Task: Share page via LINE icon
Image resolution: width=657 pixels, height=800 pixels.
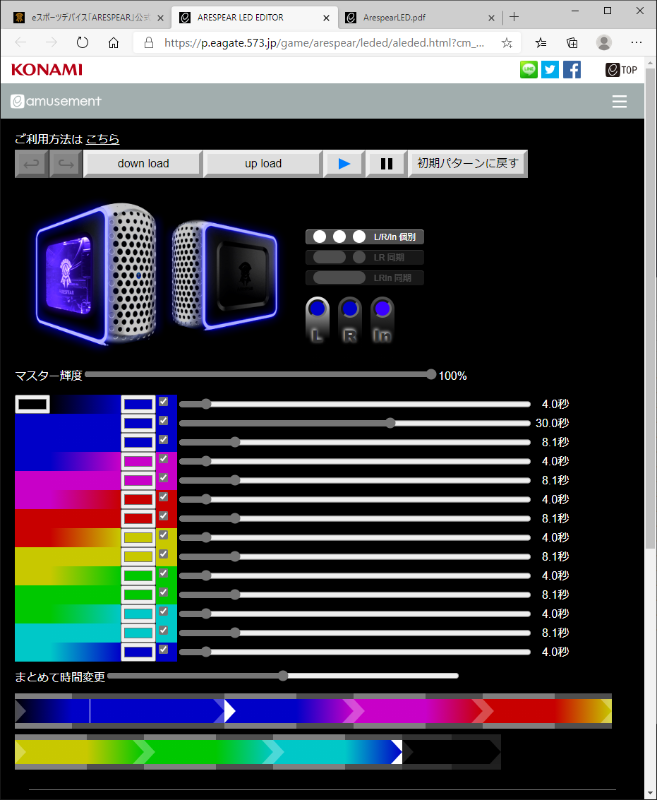Action: pyautogui.click(x=528, y=70)
